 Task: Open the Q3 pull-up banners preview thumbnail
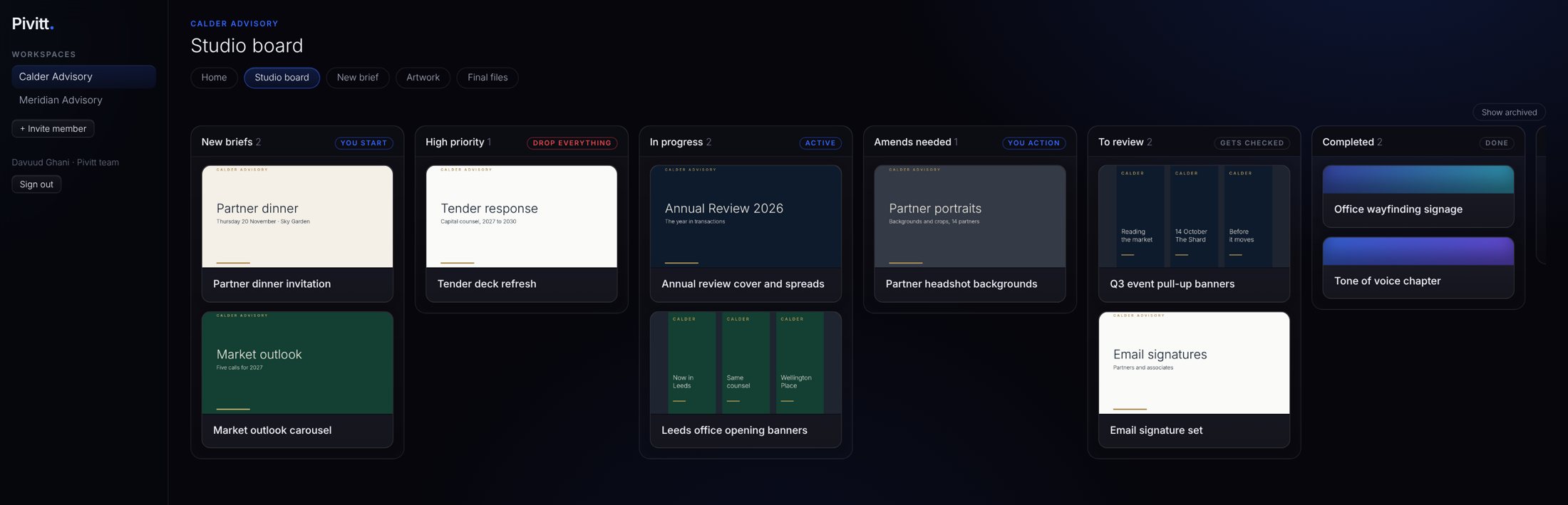[x=1194, y=217]
